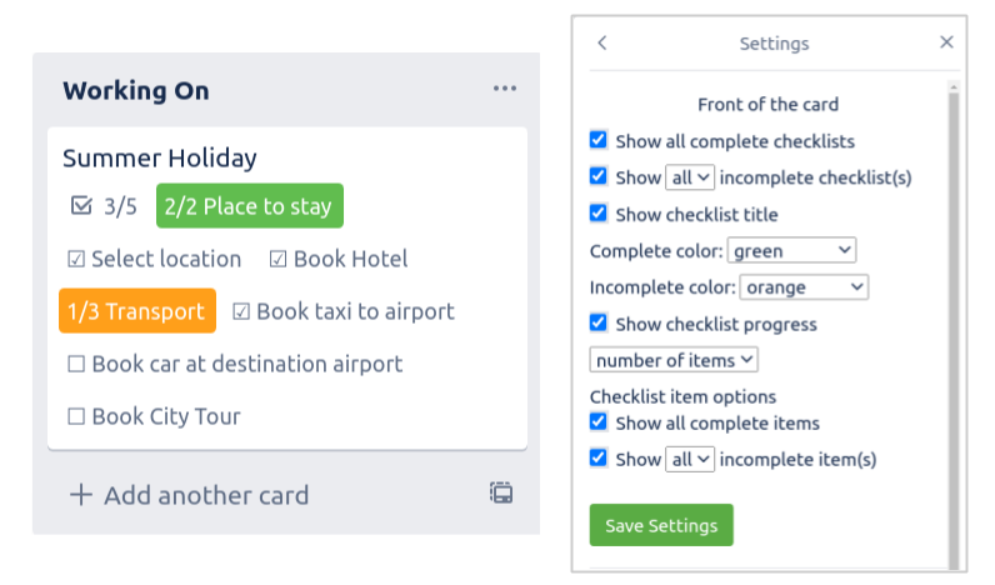Open the Complete color dropdown
This screenshot has width=995, height=585.
791,250
